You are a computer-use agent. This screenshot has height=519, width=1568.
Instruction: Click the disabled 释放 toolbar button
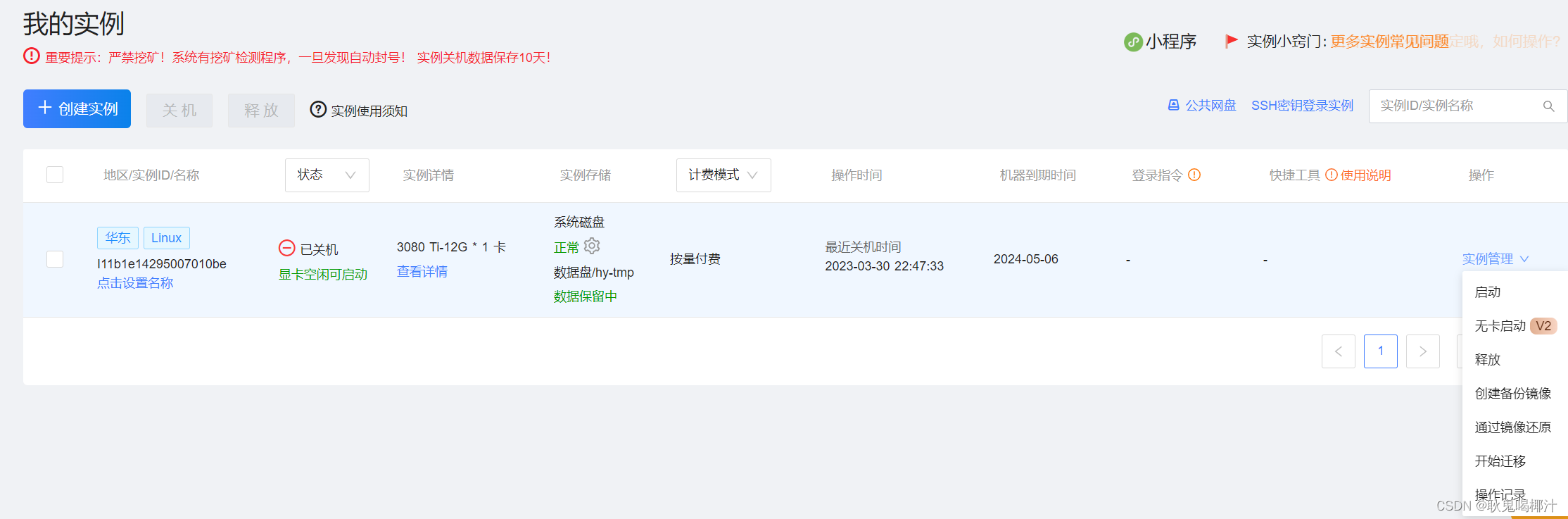pyautogui.click(x=261, y=111)
